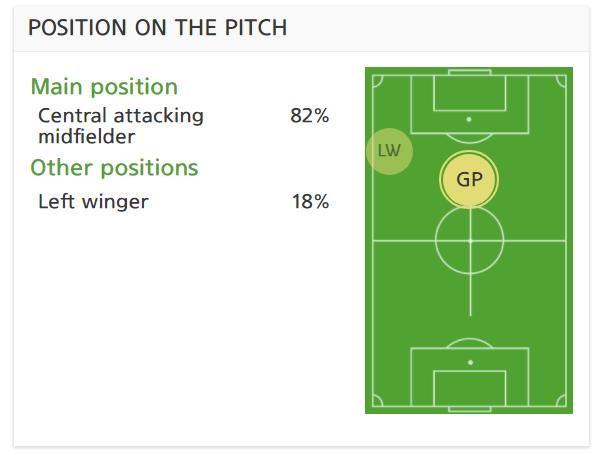Click the LW position marker

390,151
